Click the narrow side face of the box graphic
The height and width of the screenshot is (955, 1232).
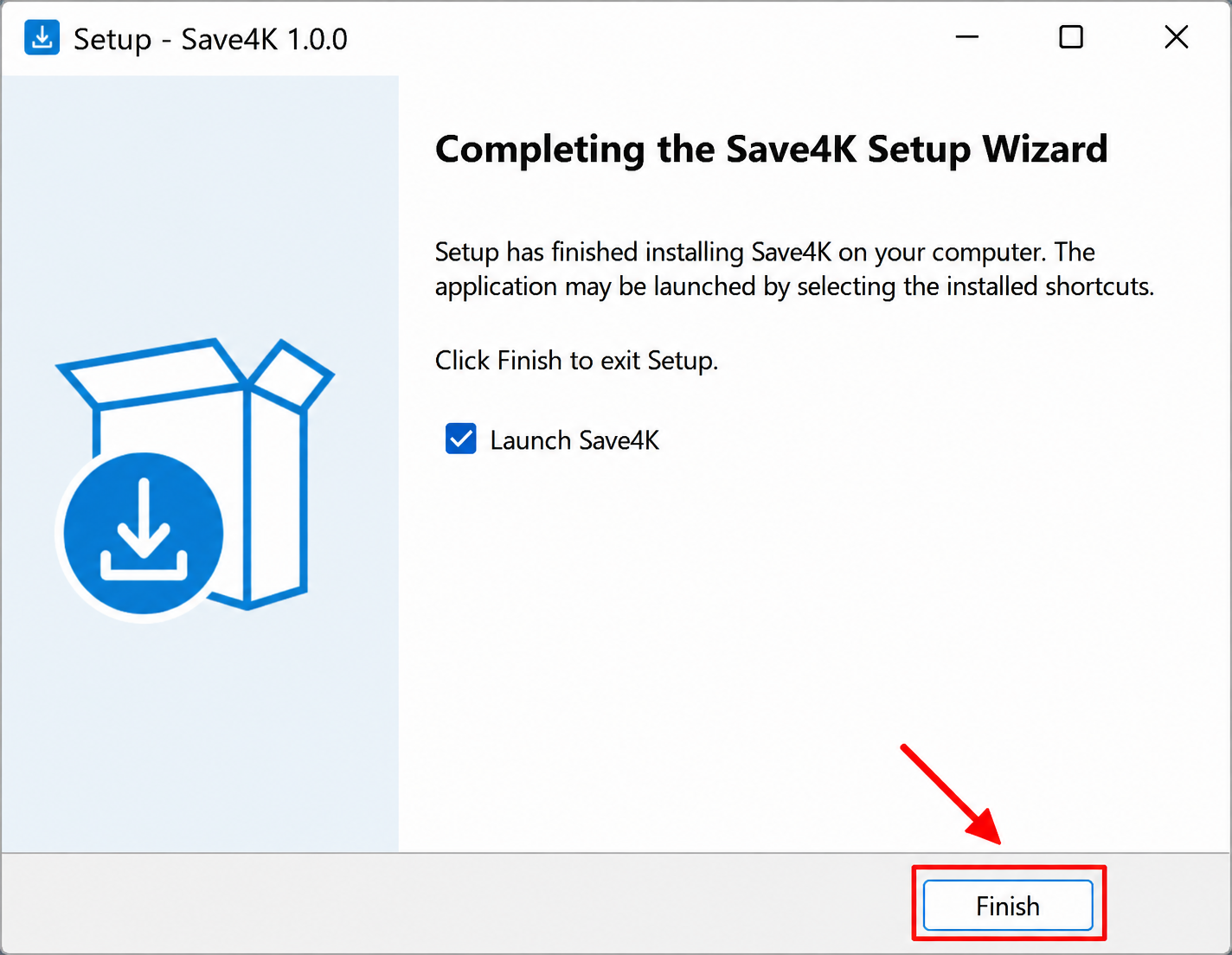coord(277,497)
